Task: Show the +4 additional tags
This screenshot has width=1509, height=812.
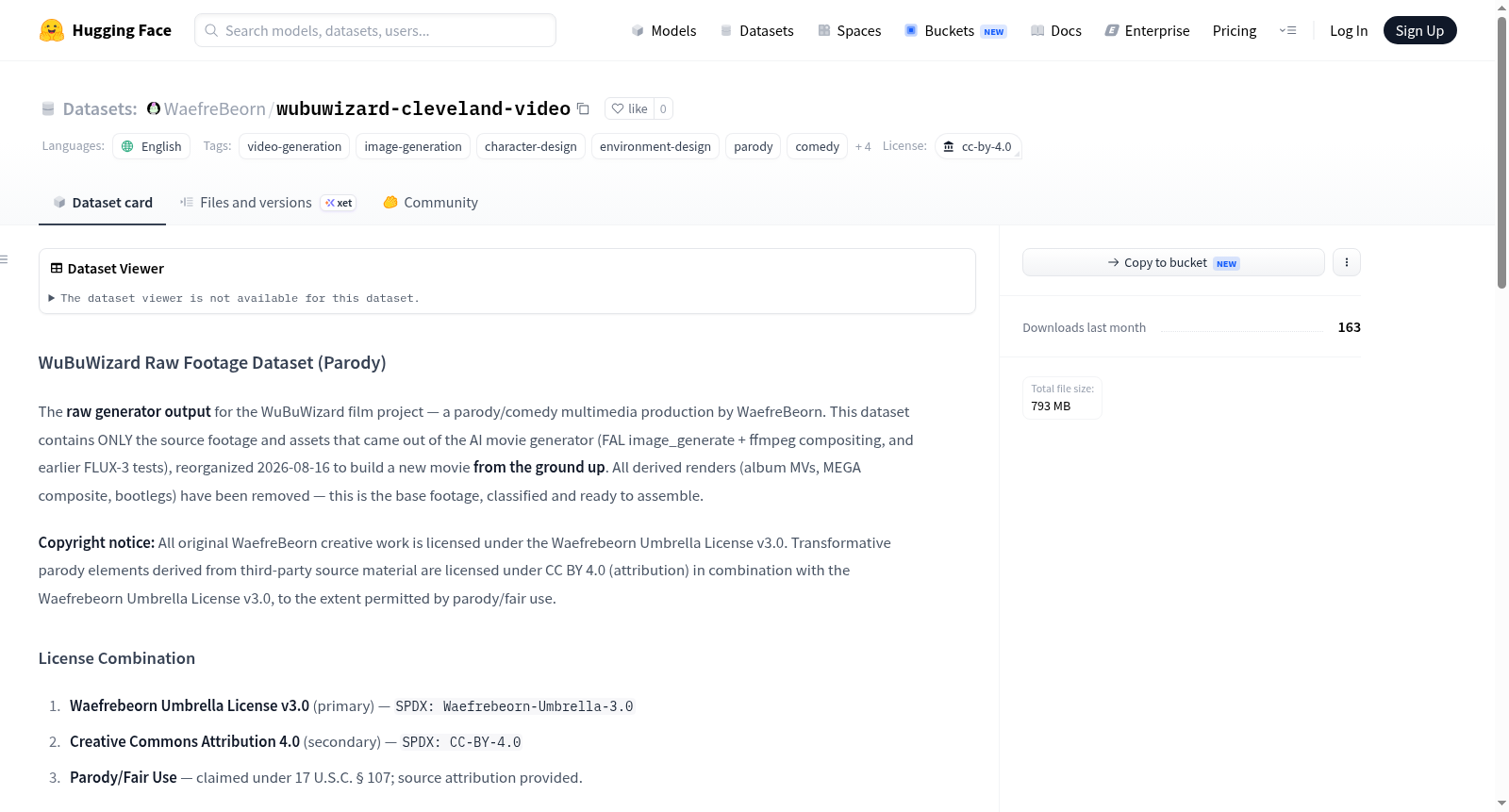Action: point(863,146)
